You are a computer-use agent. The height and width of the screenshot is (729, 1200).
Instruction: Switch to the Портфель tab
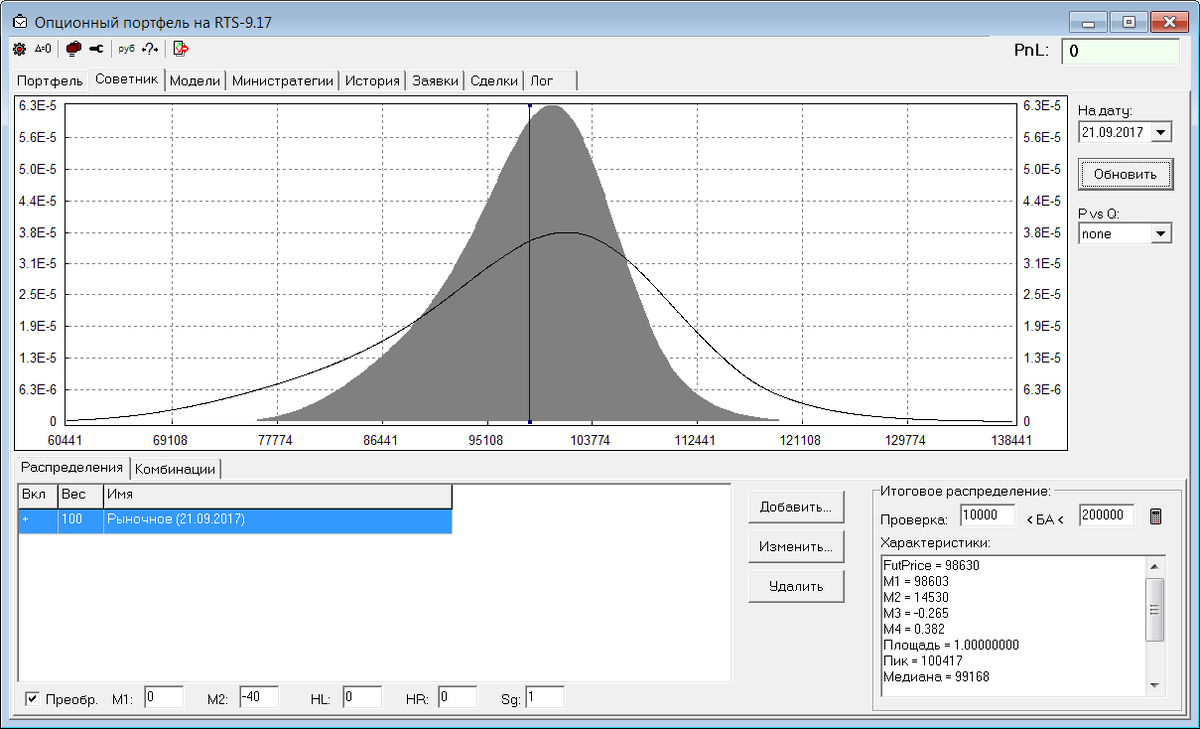point(50,81)
